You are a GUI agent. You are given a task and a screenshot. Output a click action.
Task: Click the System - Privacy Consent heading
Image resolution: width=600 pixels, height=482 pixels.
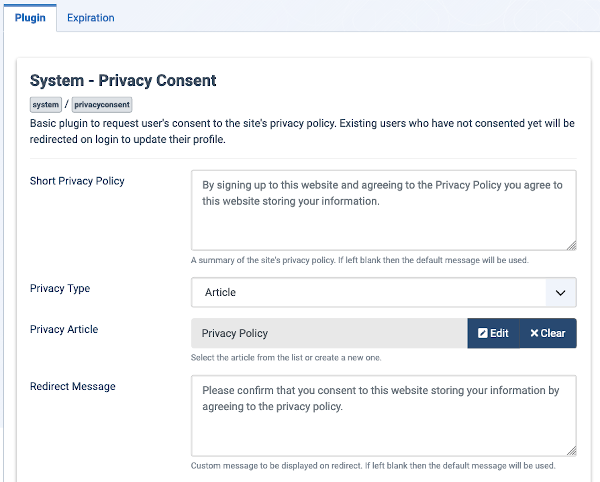point(123,80)
